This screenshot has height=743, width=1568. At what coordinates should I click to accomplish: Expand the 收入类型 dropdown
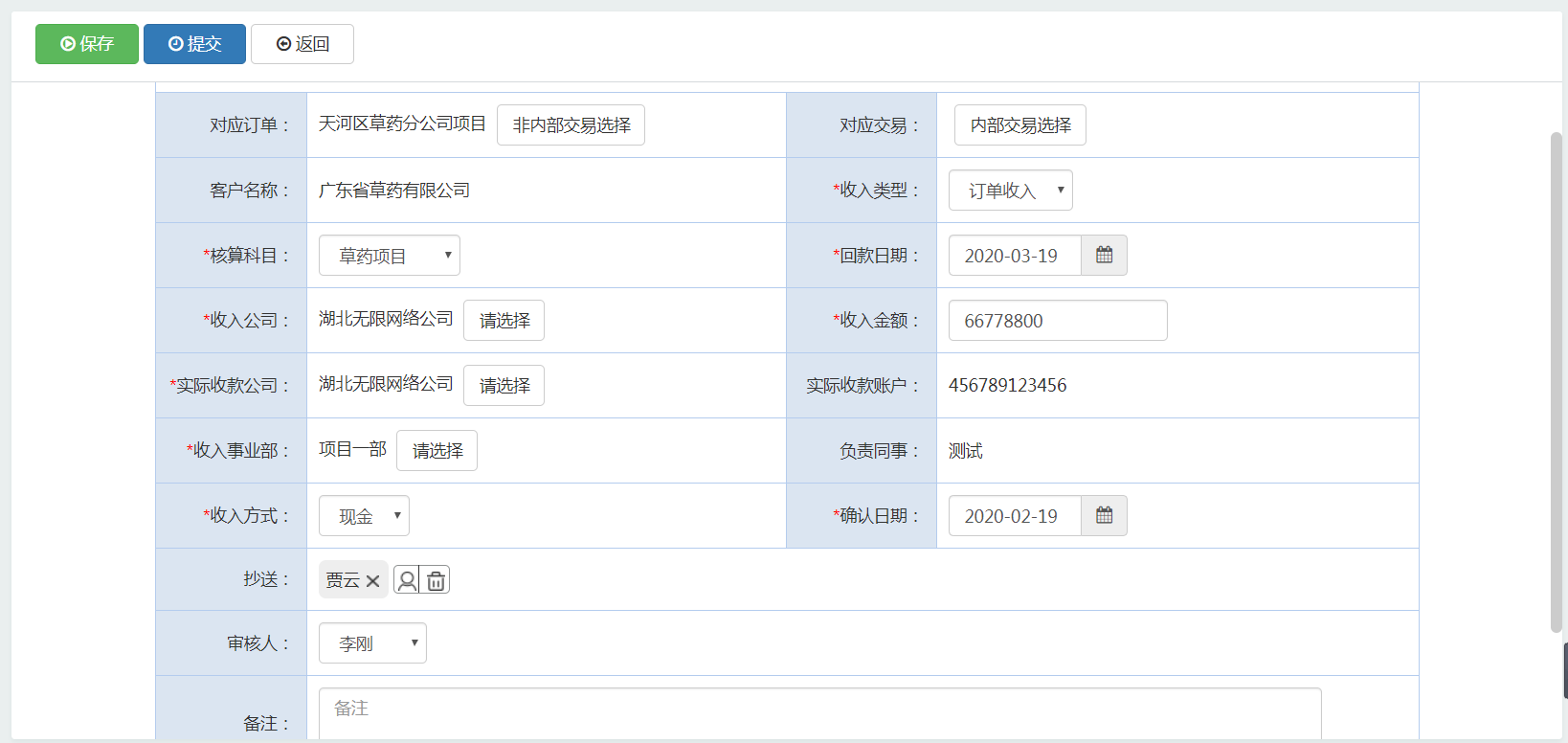coord(1010,191)
